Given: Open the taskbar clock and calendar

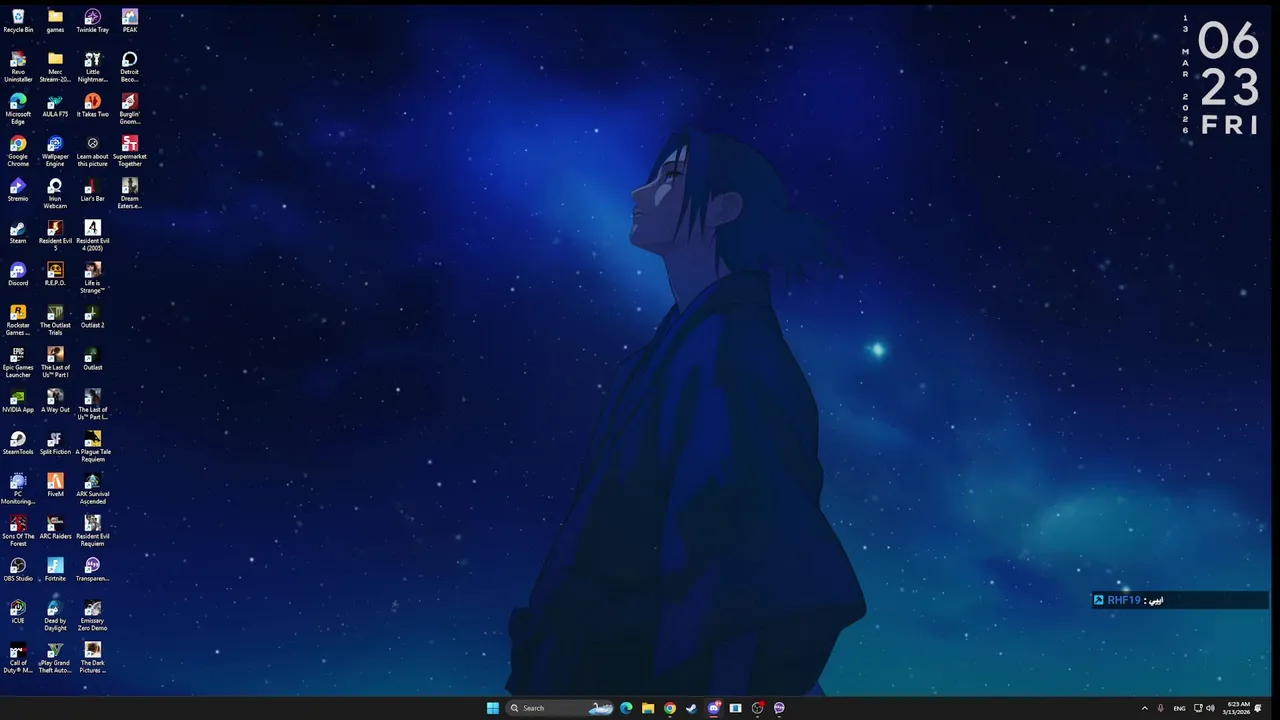Looking at the screenshot, I should (1238, 708).
